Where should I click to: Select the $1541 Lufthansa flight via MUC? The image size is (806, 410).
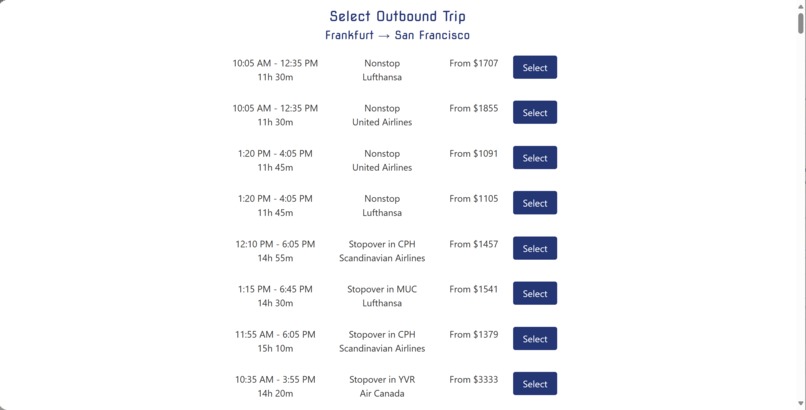(x=535, y=293)
